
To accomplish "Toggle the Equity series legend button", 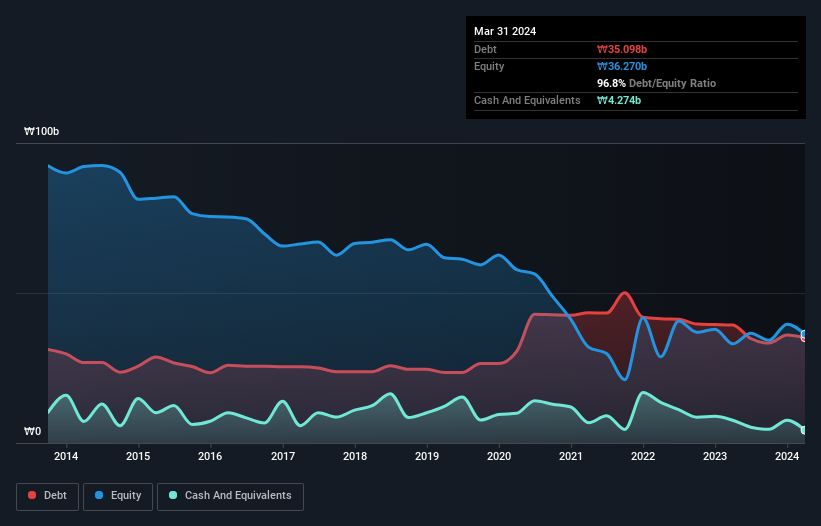I will point(118,496).
